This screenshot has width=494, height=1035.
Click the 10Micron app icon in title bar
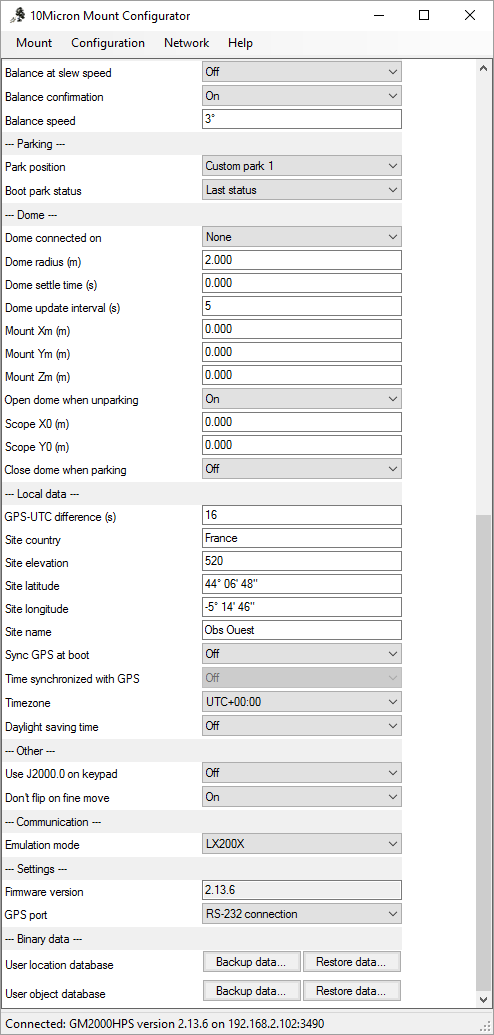(18, 16)
